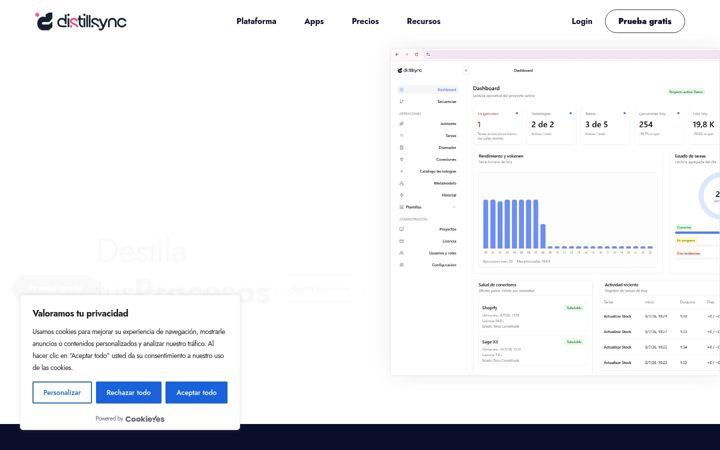Click the active project green badge
Viewport: 720px width, 450px height.
pyautogui.click(x=686, y=92)
